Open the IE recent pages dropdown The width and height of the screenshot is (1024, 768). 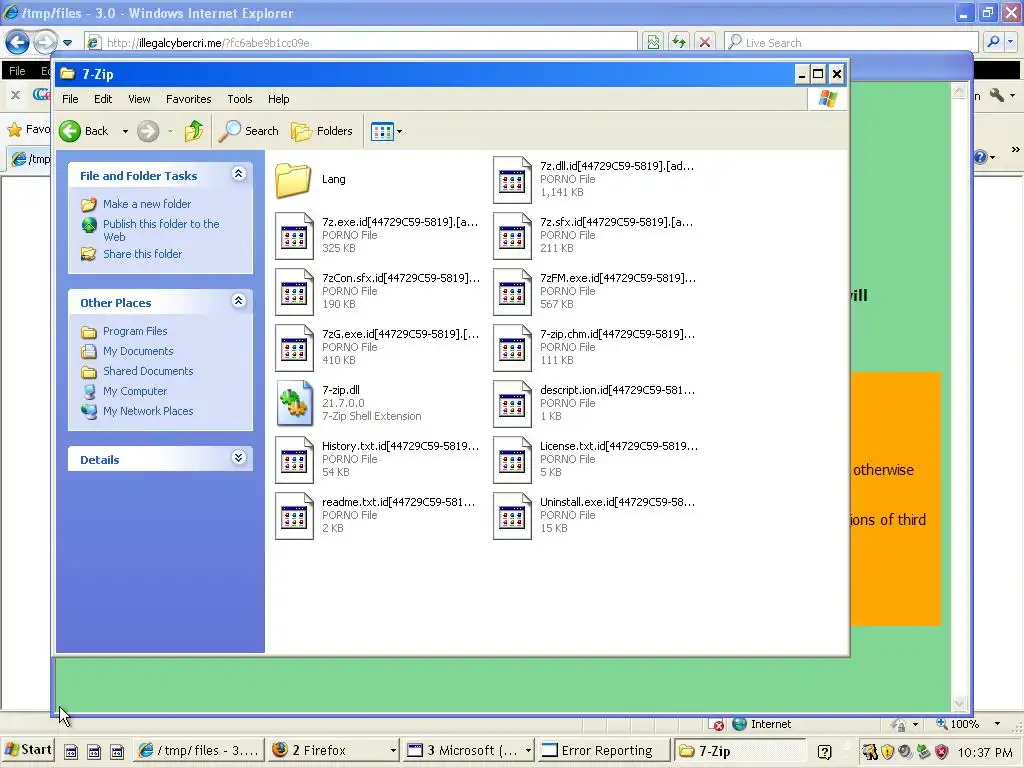point(67,43)
